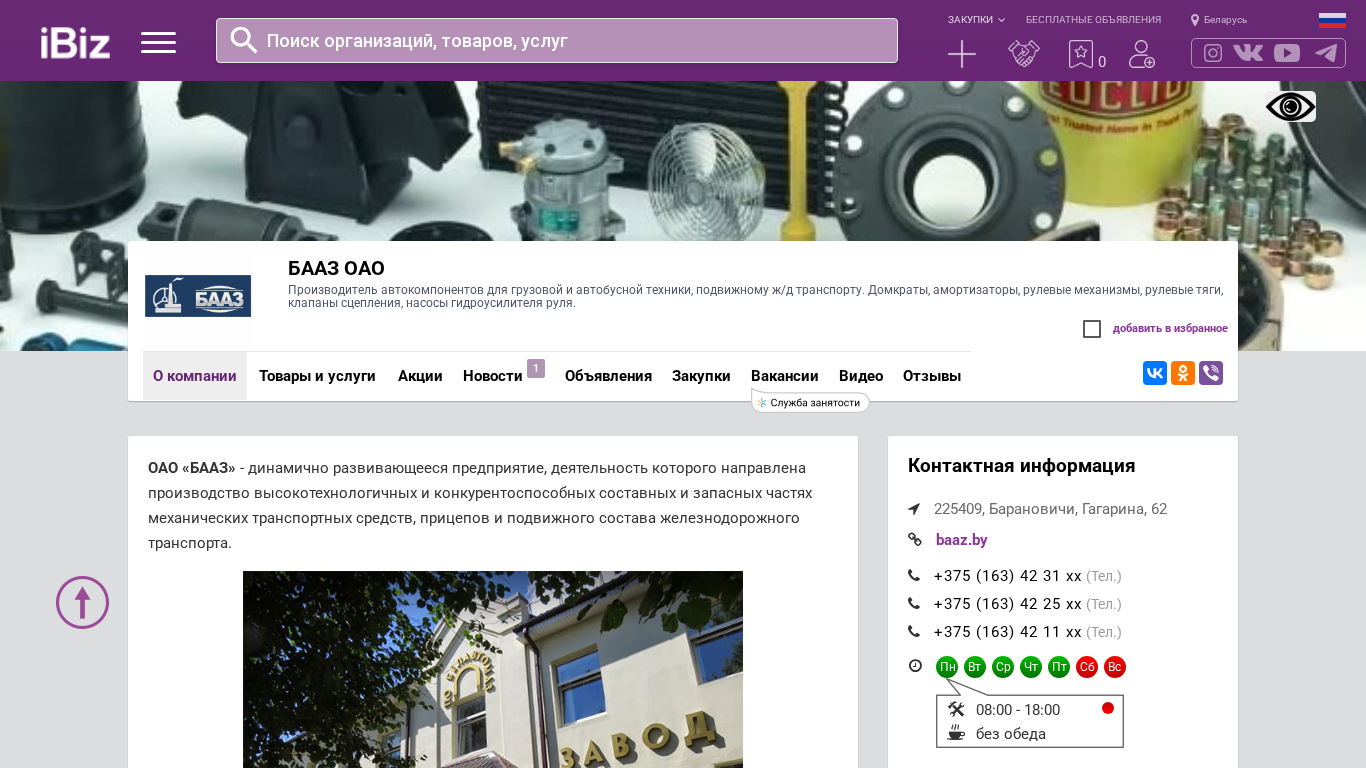Open the Акции tab

click(x=420, y=376)
